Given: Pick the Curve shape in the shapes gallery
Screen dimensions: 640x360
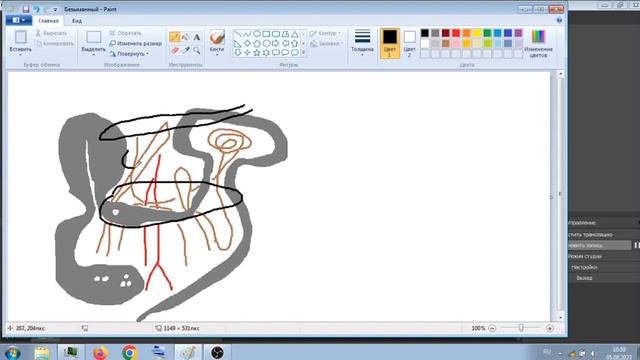Looking at the screenshot, I should point(247,34).
